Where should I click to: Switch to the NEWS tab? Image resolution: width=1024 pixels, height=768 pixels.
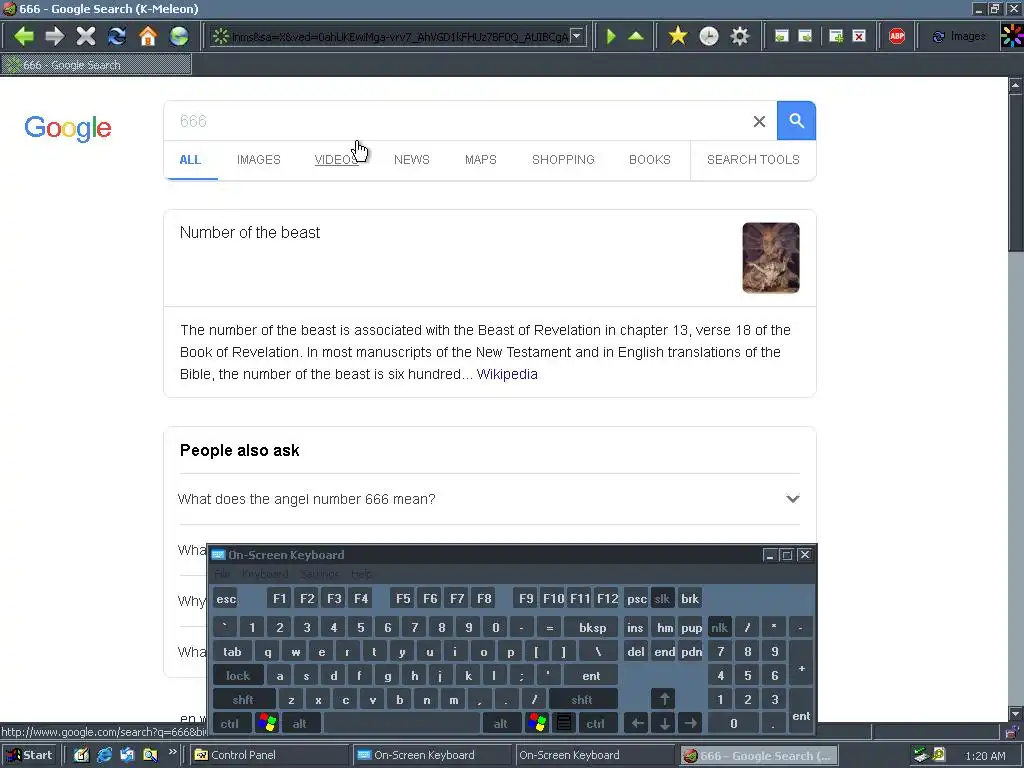[x=411, y=160]
